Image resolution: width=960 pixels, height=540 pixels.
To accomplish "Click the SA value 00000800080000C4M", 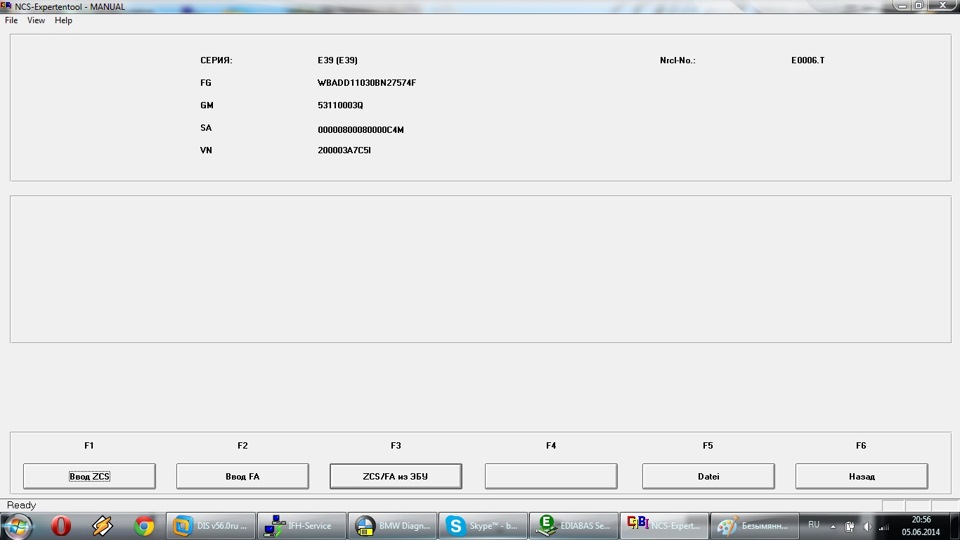I will click(361, 130).
